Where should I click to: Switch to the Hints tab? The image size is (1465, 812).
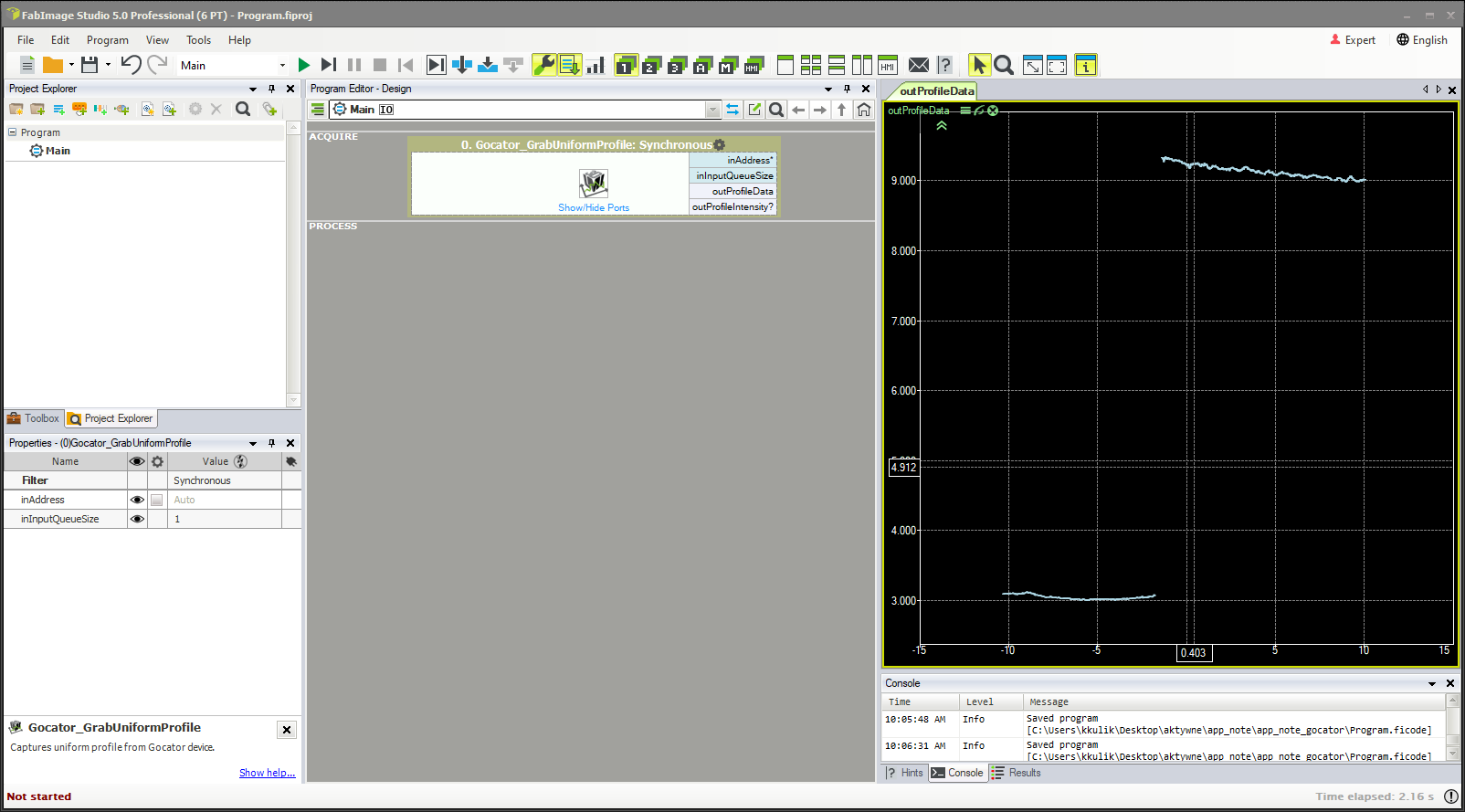pos(905,773)
